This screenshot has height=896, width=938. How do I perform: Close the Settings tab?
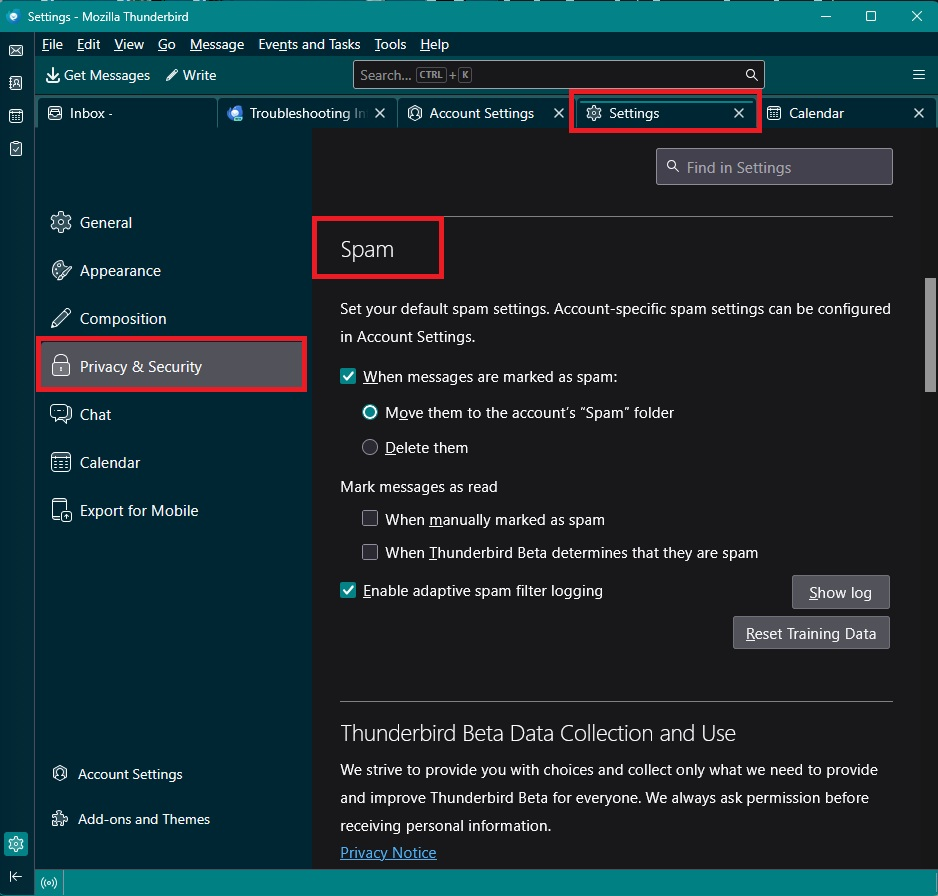739,113
